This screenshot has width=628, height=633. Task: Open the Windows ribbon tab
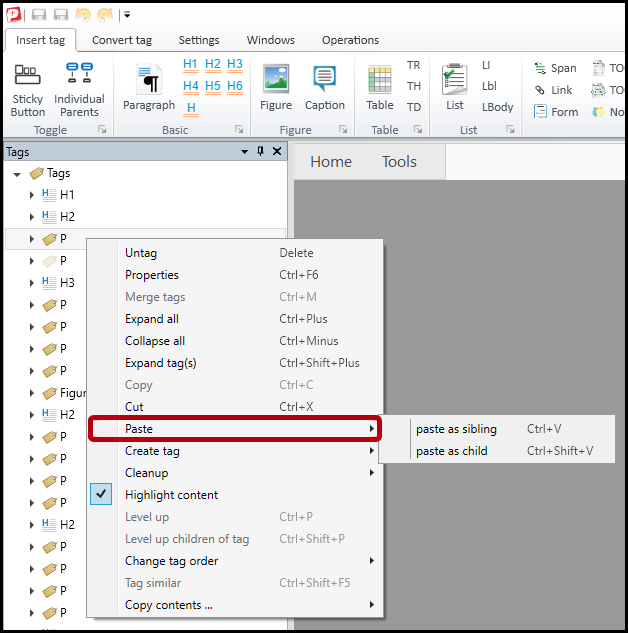(271, 40)
